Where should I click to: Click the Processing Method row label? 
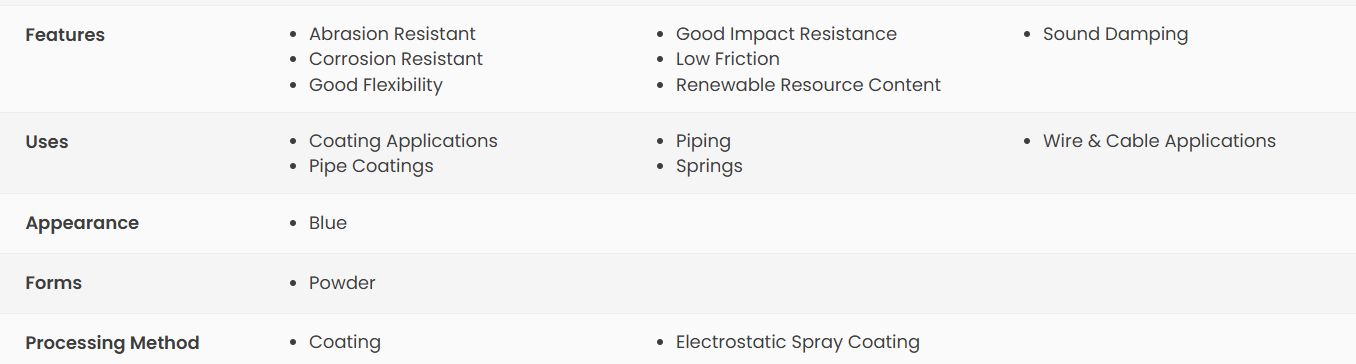coord(112,343)
